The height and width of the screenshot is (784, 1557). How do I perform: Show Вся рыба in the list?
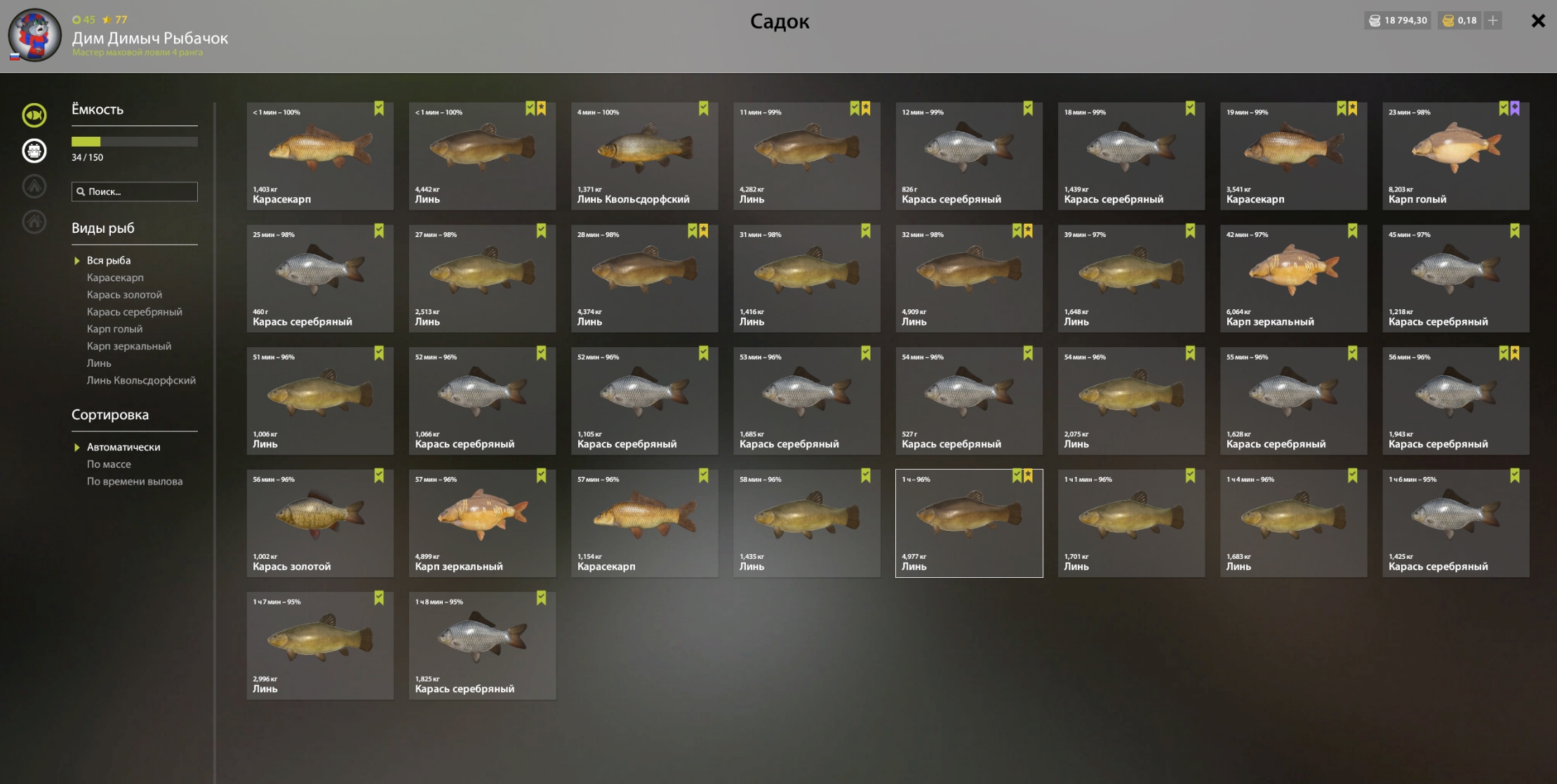[109, 260]
